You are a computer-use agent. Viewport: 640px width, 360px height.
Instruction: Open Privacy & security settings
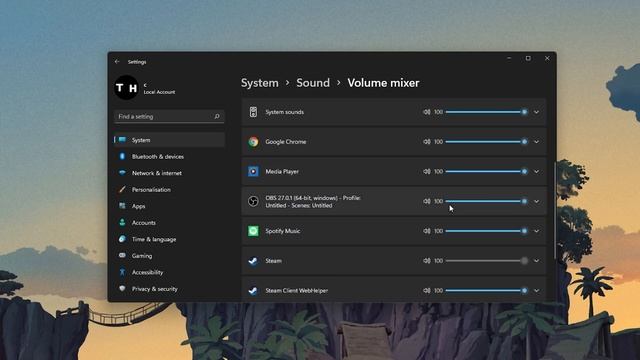pyautogui.click(x=169, y=289)
